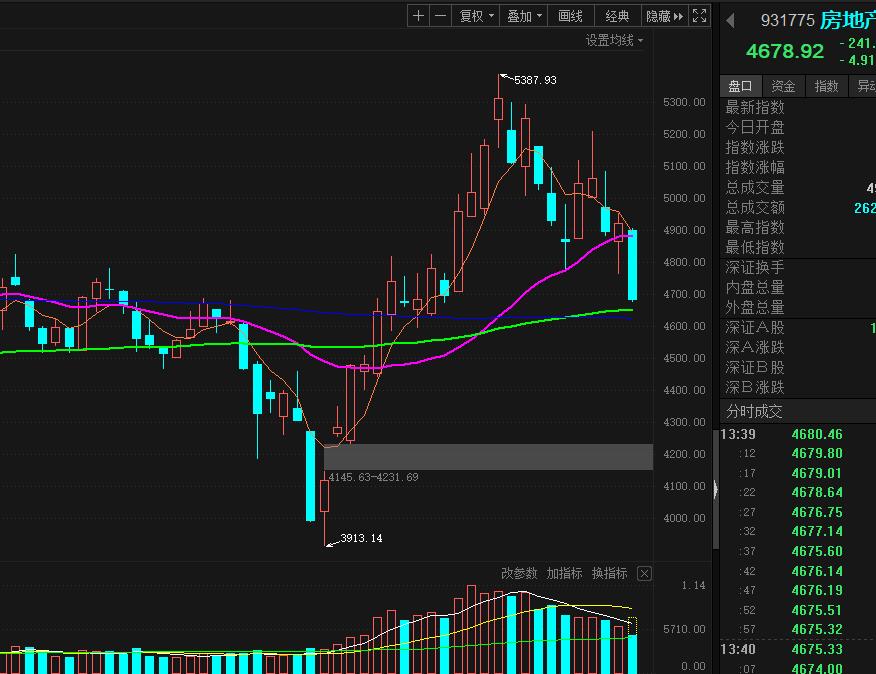Select the 4678.64 tick price
The image size is (876, 674).
point(817,492)
